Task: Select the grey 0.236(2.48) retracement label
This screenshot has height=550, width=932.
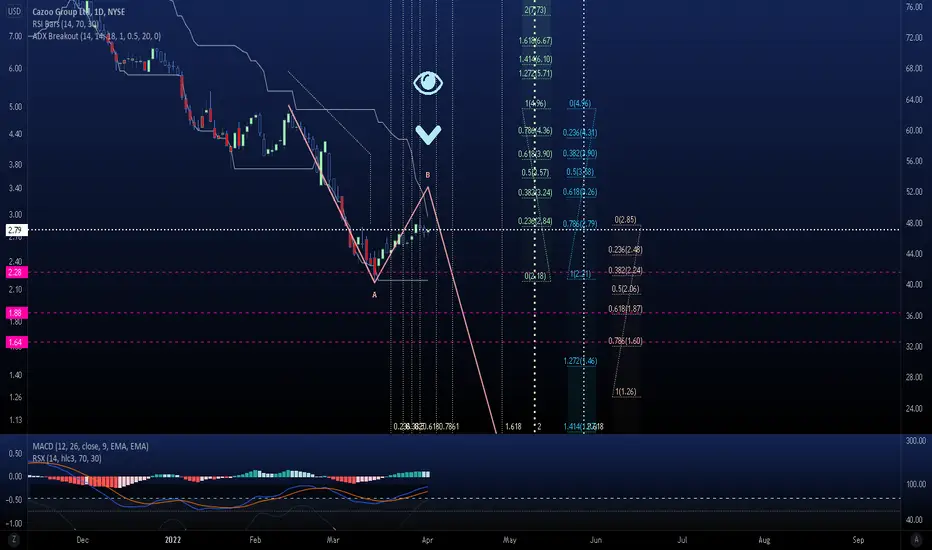Action: (x=625, y=249)
